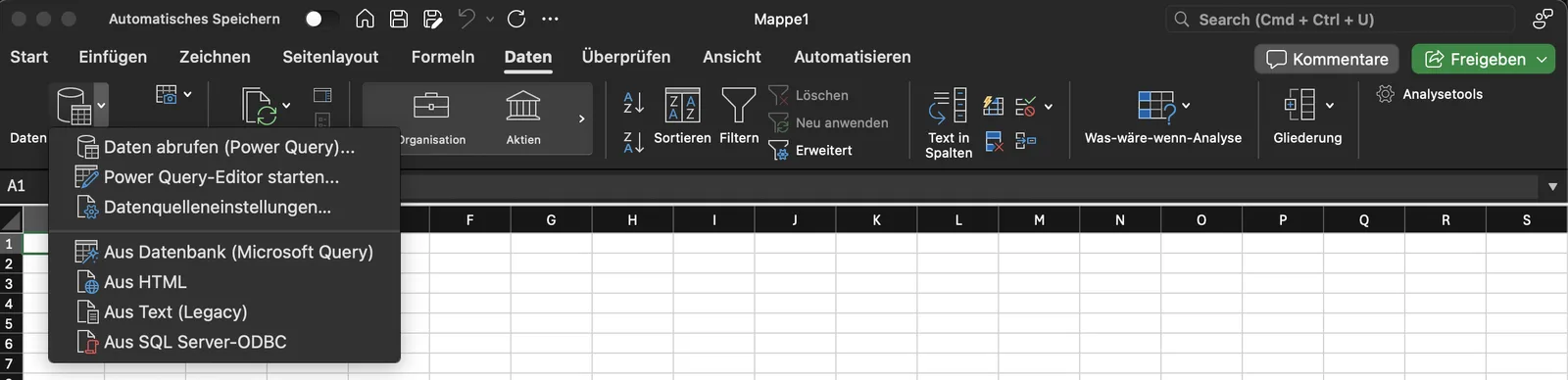Open the Analysetools add-in
The width and height of the screenshot is (1568, 380).
click(1430, 94)
